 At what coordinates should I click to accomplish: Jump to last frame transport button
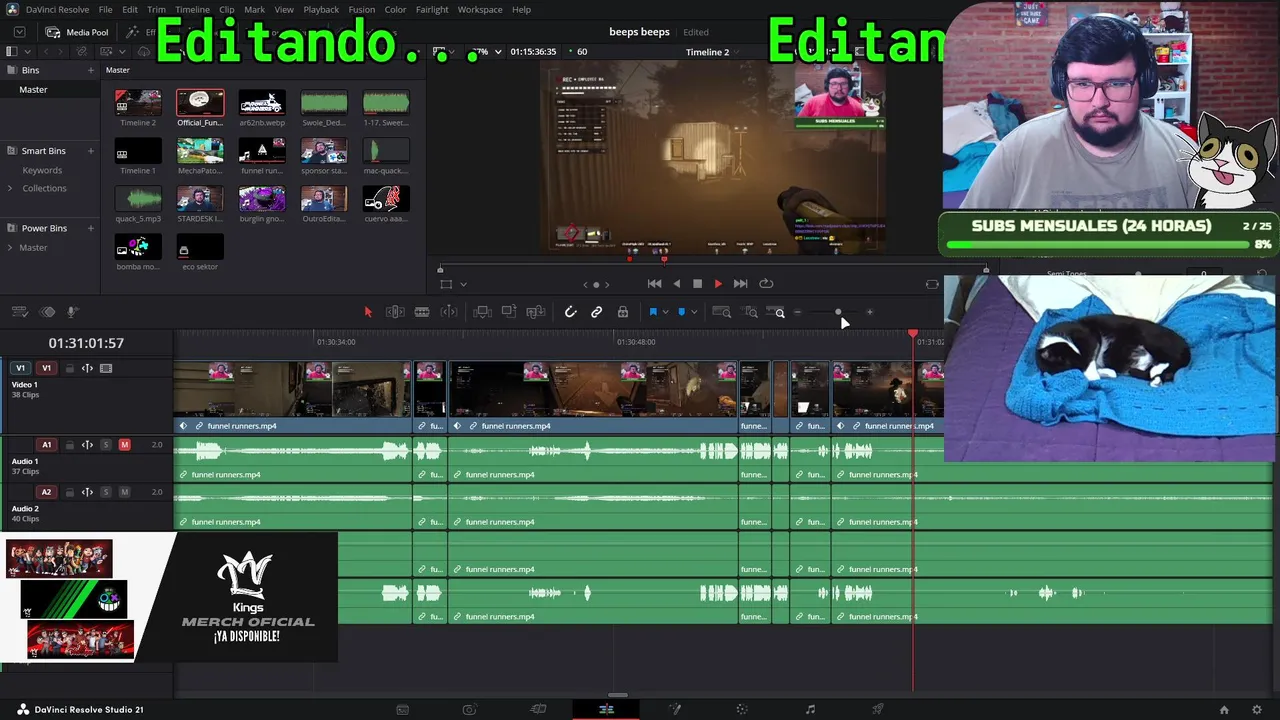pyautogui.click(x=740, y=284)
